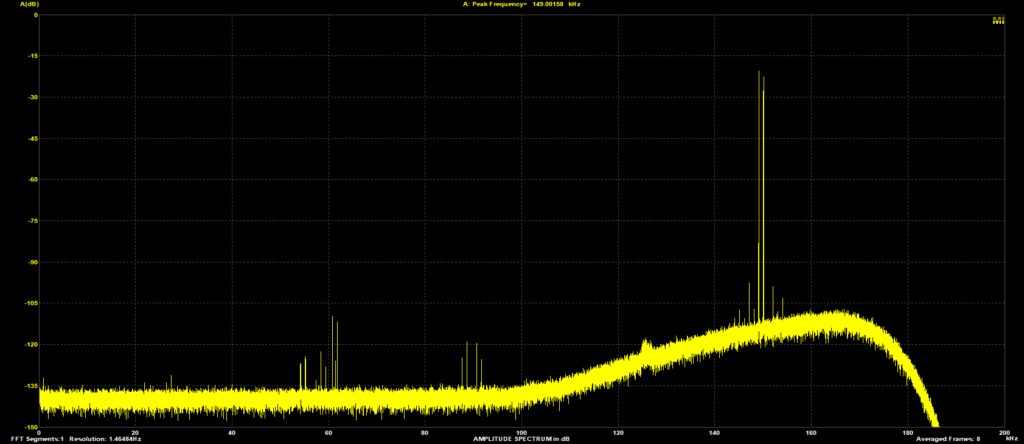1024x444 pixels.
Task: Click the 200 tick at frequency axis end
Action: (1001, 432)
